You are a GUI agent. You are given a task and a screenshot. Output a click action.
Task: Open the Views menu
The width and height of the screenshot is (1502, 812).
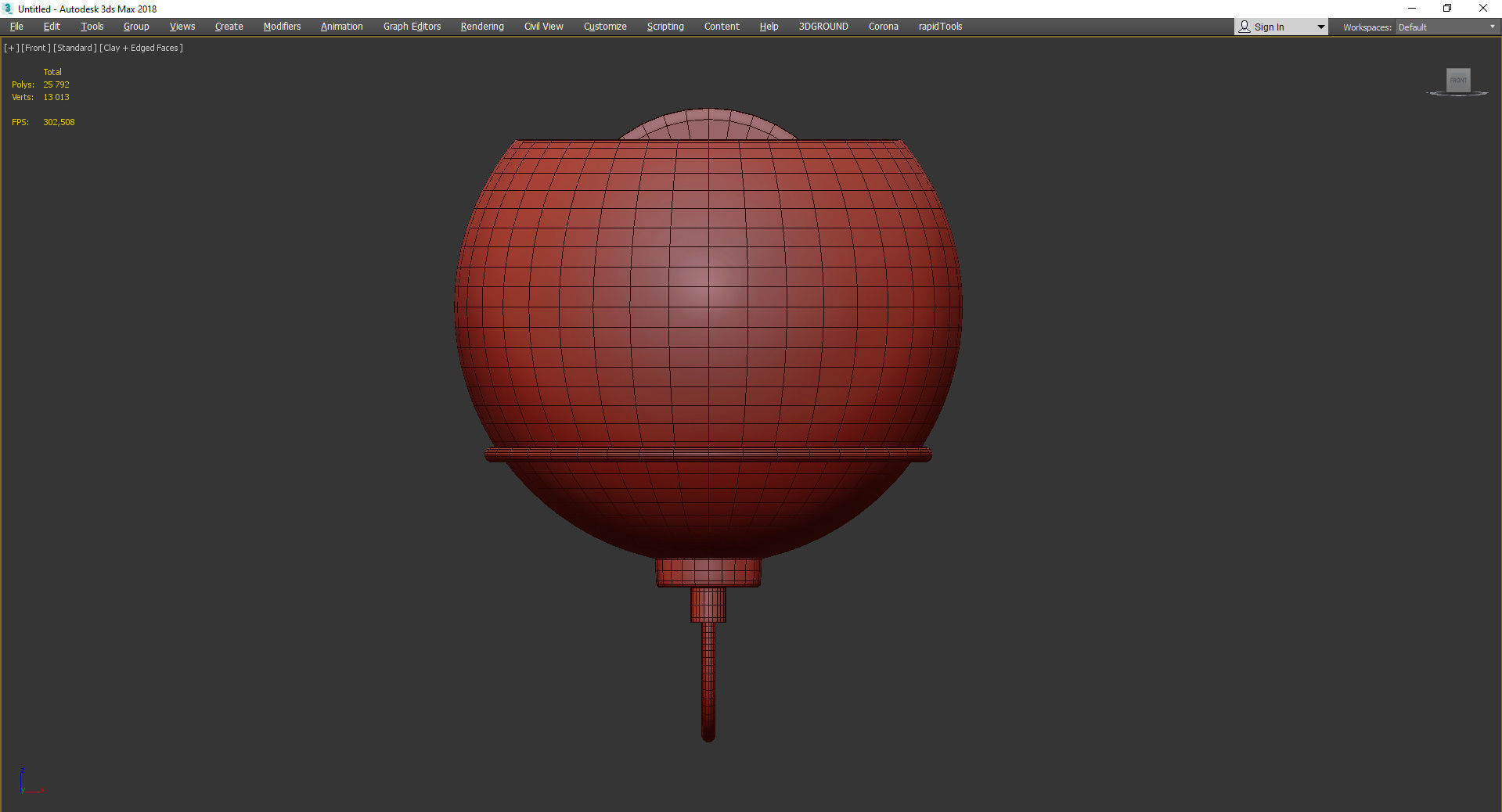[182, 27]
